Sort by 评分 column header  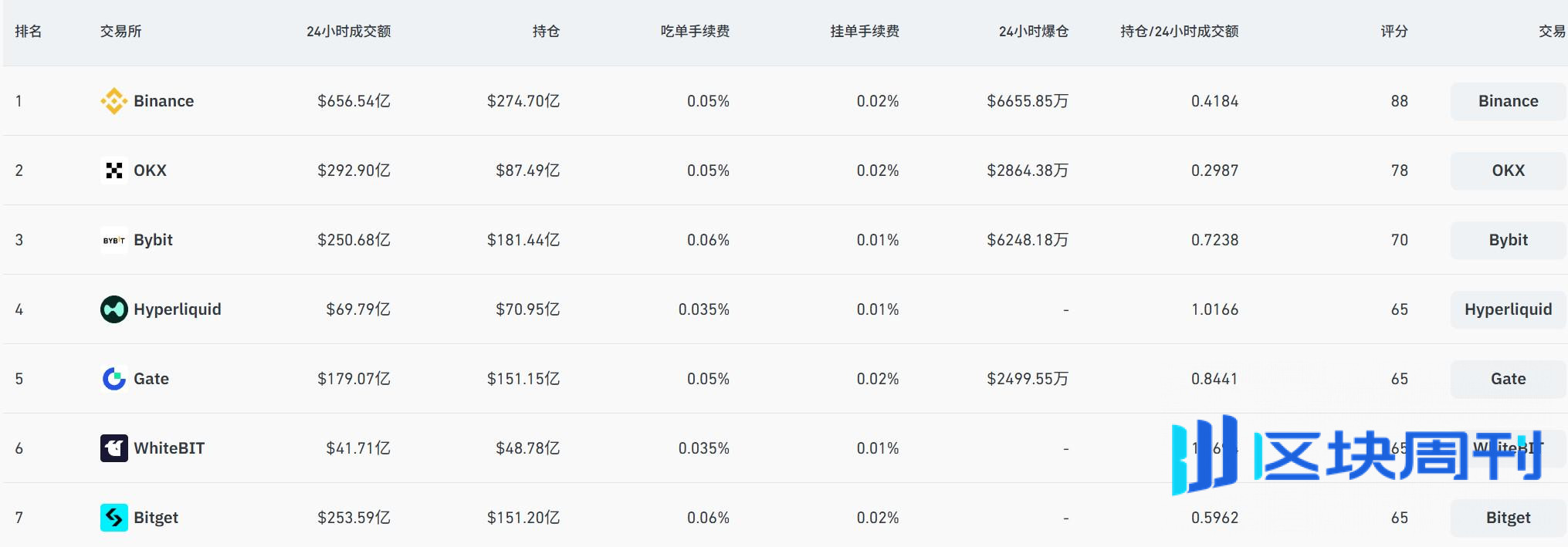click(x=1394, y=32)
